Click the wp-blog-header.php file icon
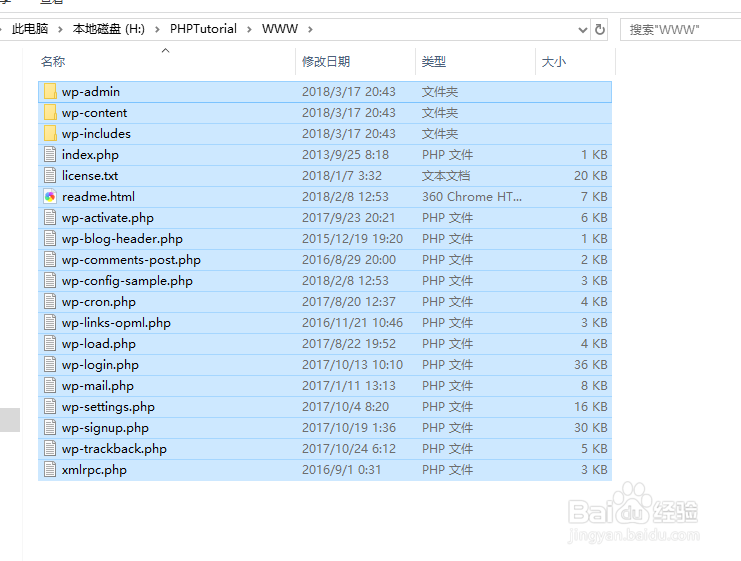This screenshot has width=741, height=561. 50,239
